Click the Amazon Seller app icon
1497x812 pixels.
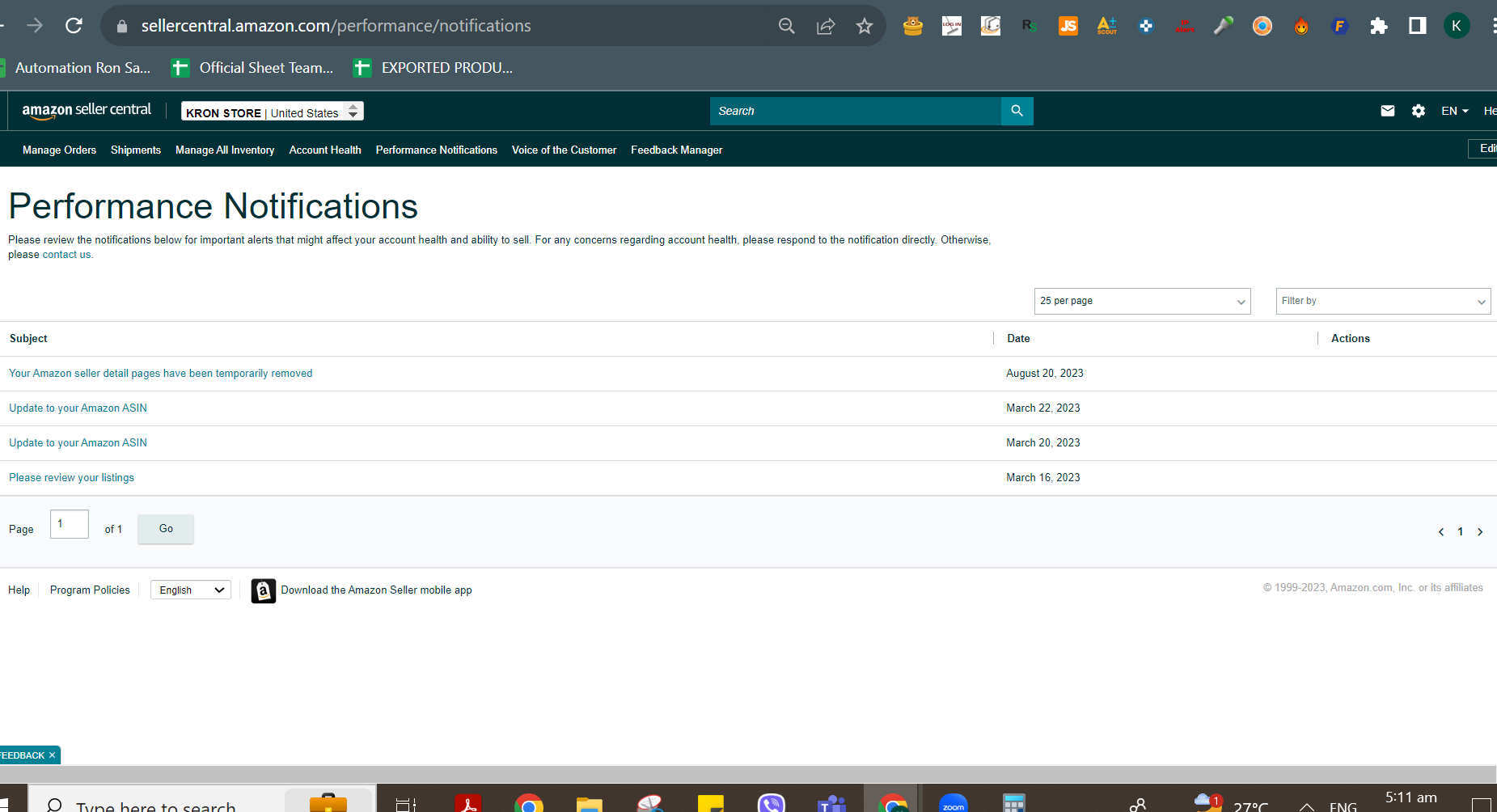click(x=264, y=591)
